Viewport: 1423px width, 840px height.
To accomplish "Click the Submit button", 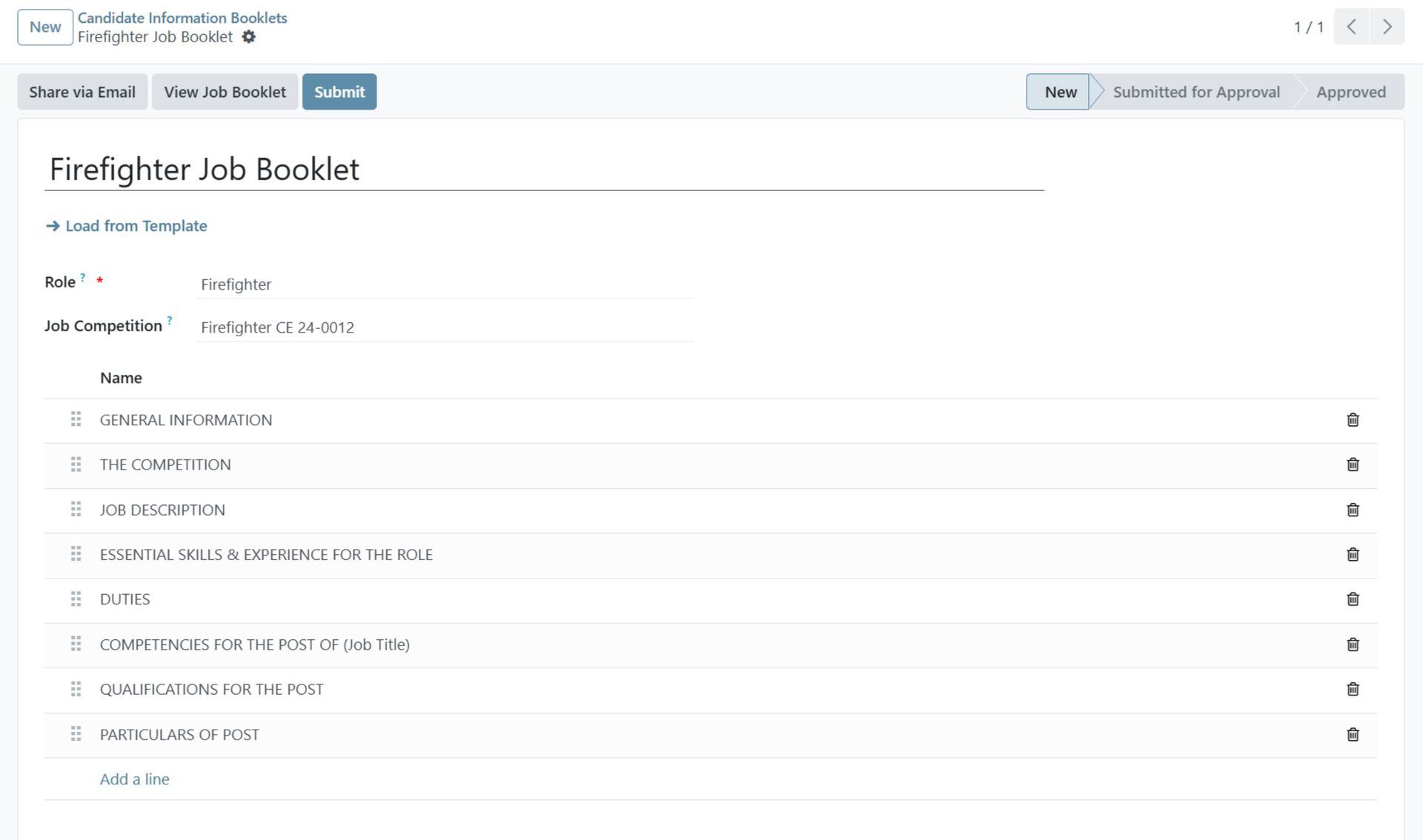I will pyautogui.click(x=339, y=92).
